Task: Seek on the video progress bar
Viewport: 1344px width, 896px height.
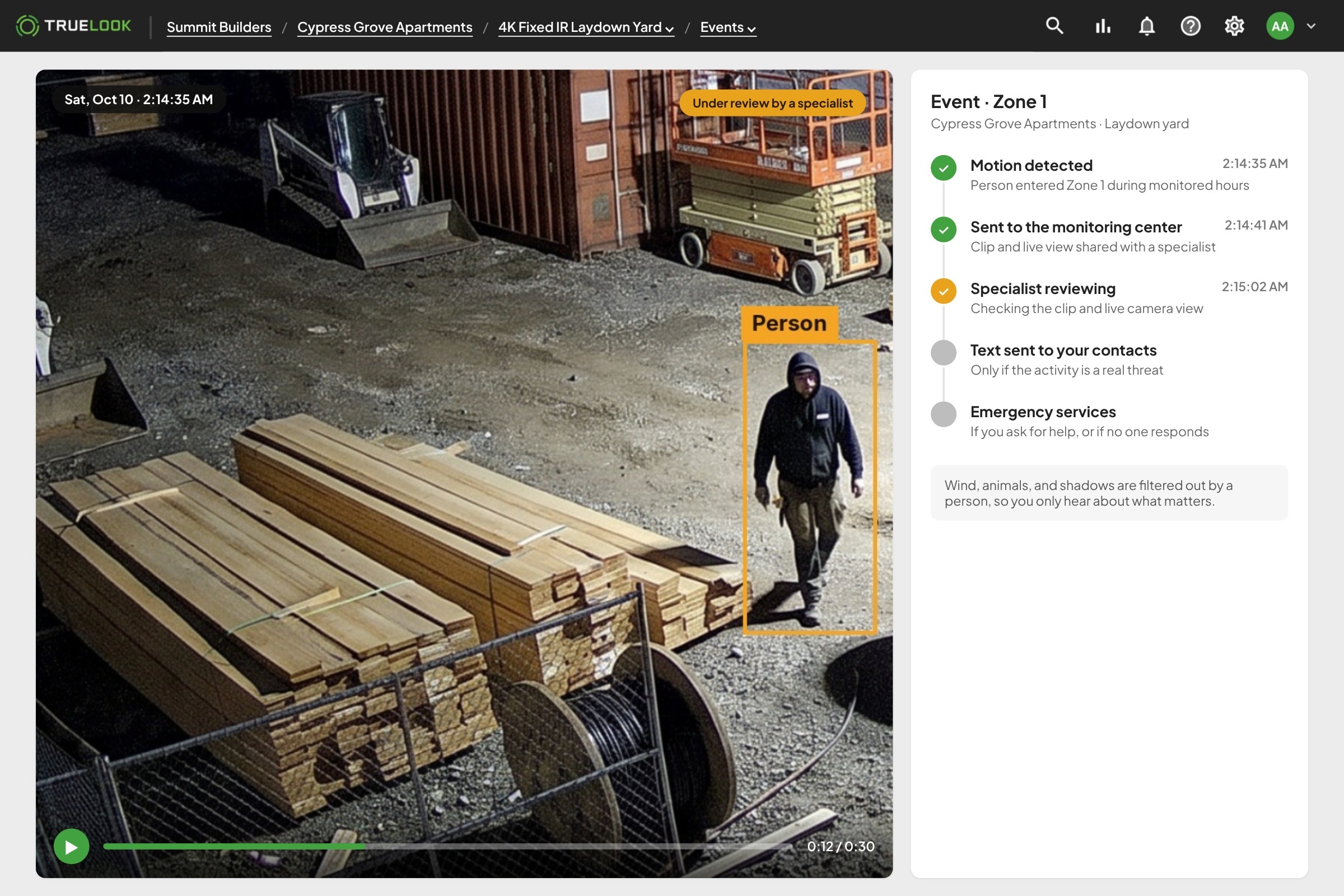Action: (x=447, y=846)
